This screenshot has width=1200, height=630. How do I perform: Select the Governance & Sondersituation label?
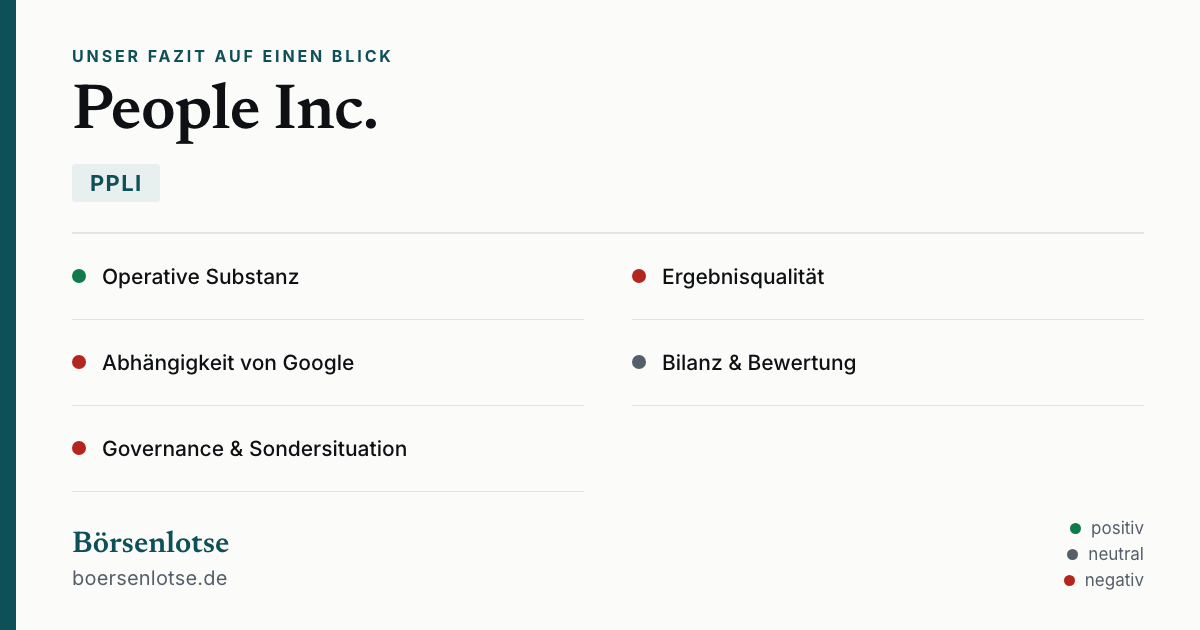254,449
